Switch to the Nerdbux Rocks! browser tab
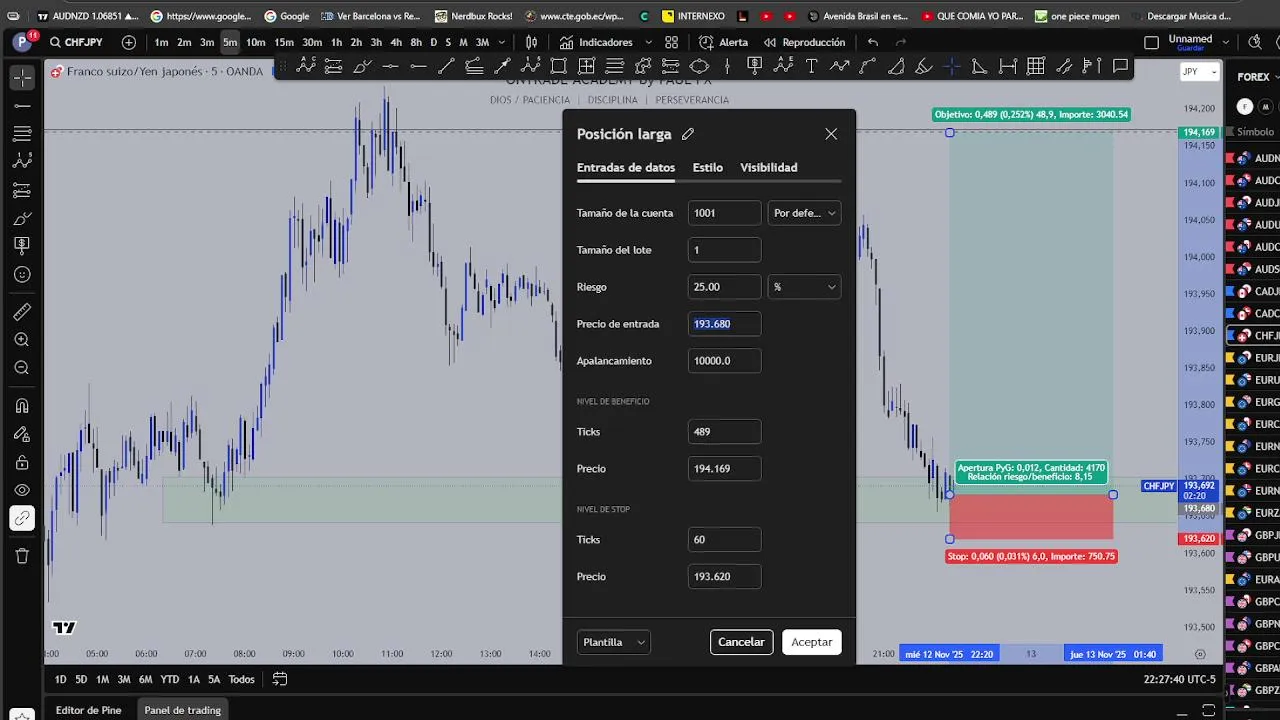Viewport: 1280px width, 720px height. tap(474, 16)
